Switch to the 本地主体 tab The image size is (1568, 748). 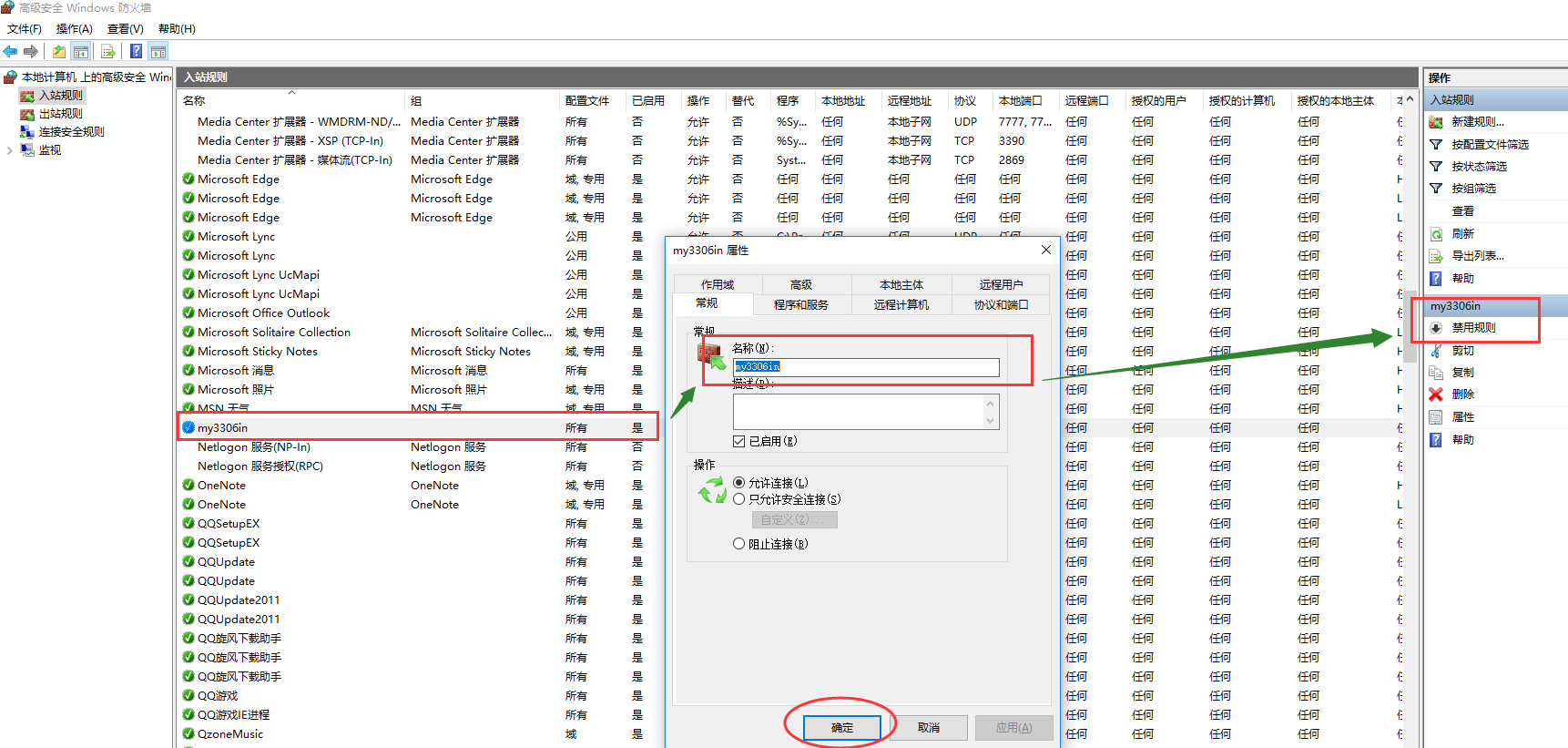(x=901, y=284)
